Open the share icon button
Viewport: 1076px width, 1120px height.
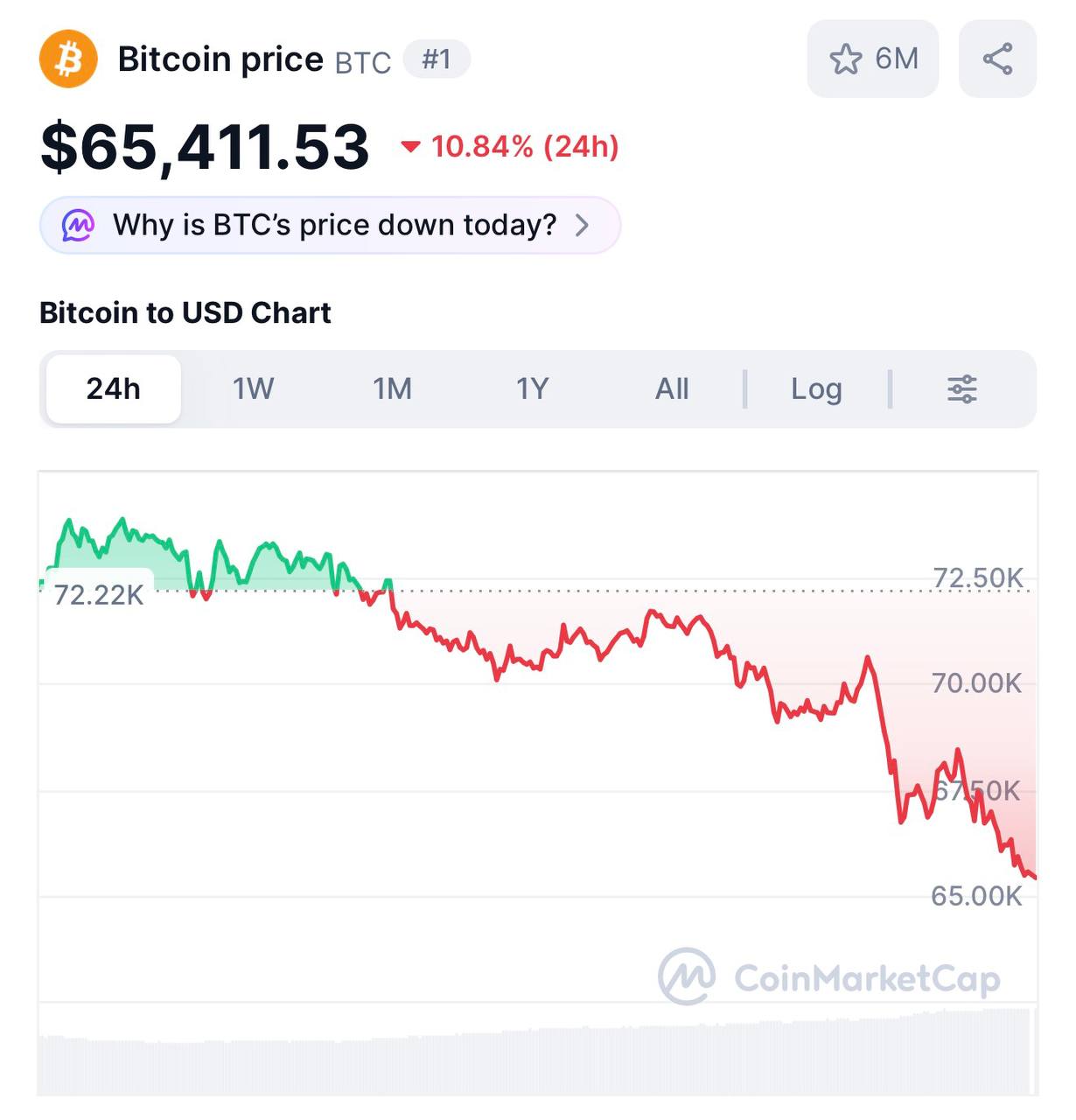997,59
